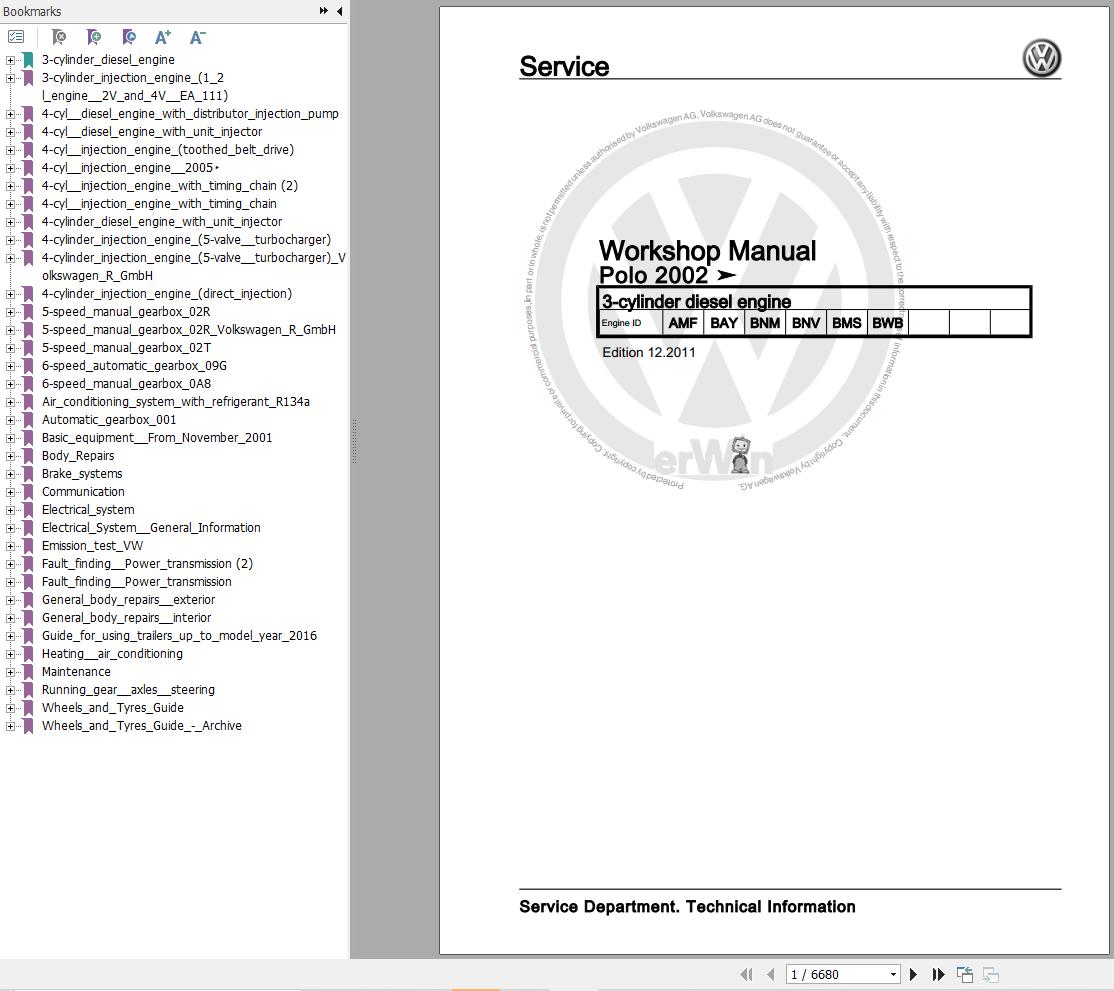Click Service Department. Technical Information text
This screenshot has height=991, width=1114.
687,907
